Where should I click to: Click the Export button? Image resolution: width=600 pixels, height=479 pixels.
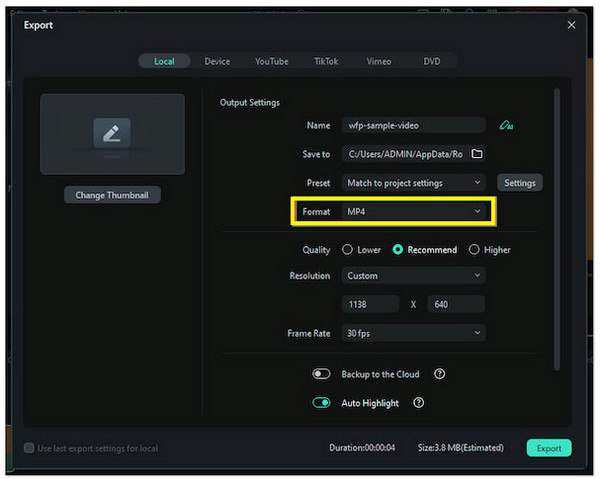coord(549,448)
